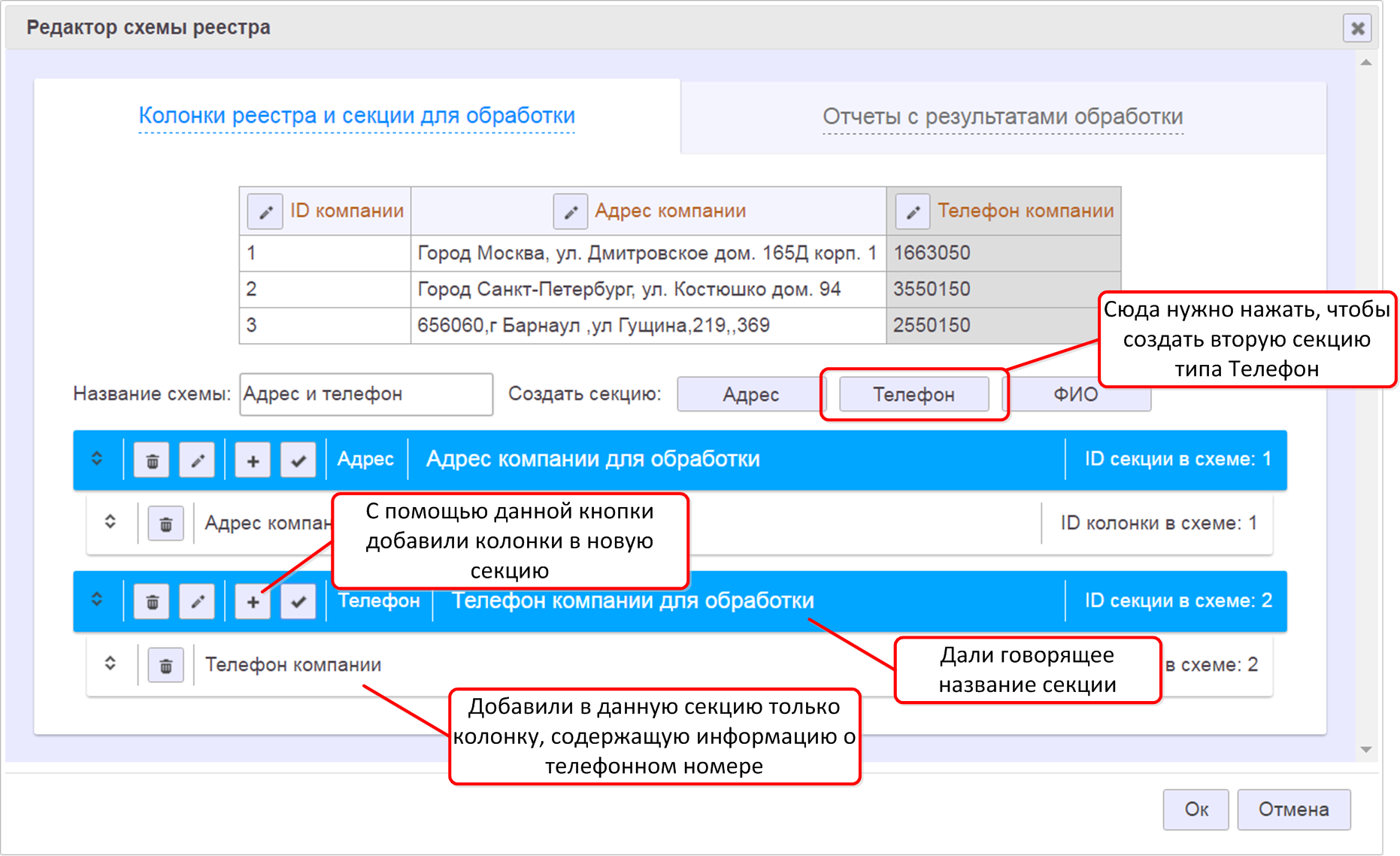Viewport: 1400px width, 856px height.
Task: Select cell 656060,г Барнаул
Action: (648, 326)
